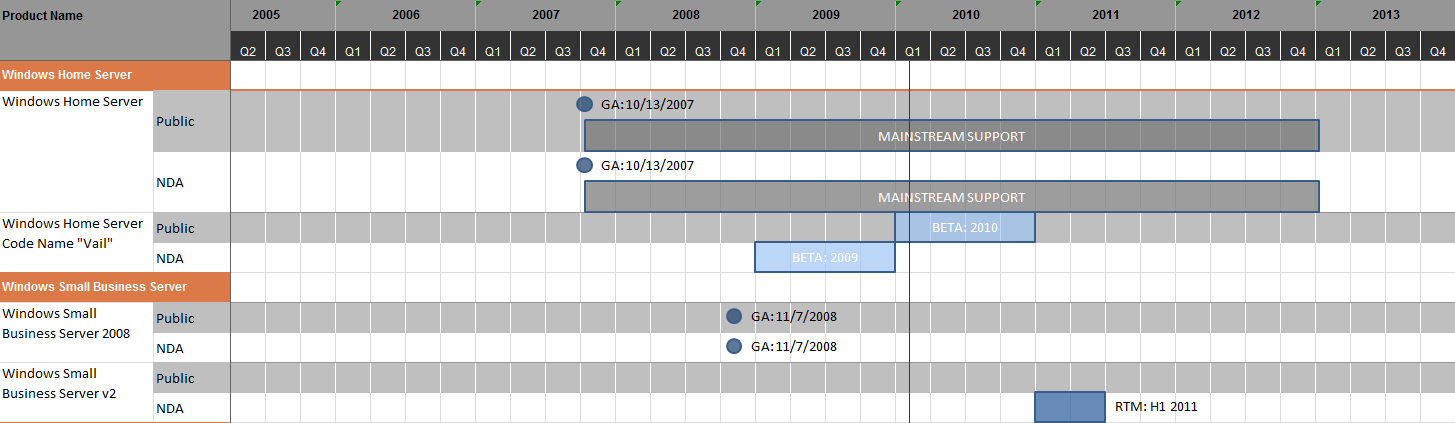Select the 2010 year header
1455x423 pixels.
point(966,15)
